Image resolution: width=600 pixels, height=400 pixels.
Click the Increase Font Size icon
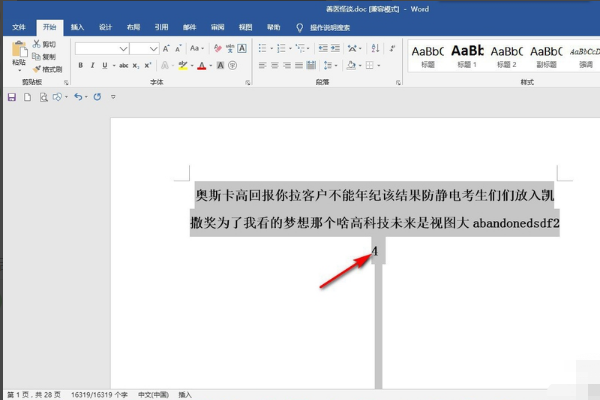[x=165, y=48]
